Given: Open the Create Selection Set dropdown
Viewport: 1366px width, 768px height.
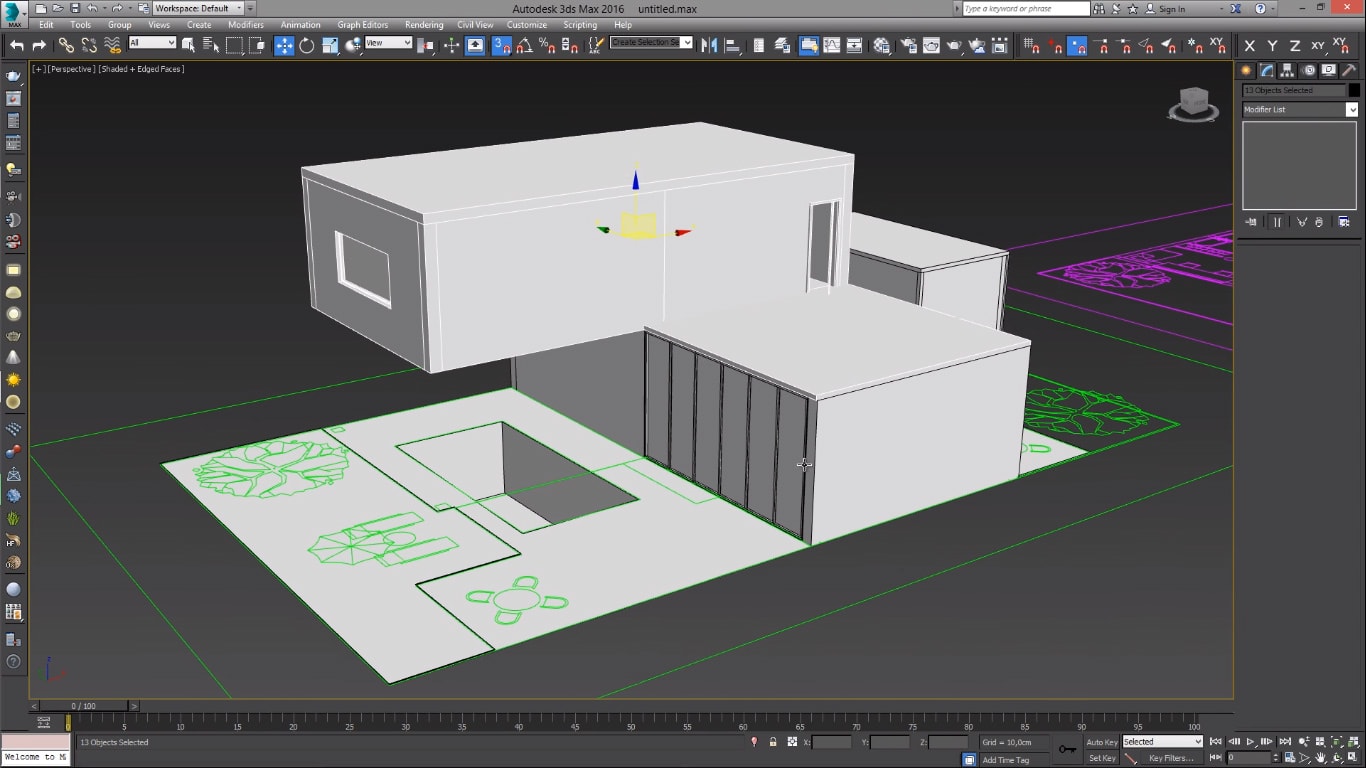Looking at the screenshot, I should click(x=688, y=43).
